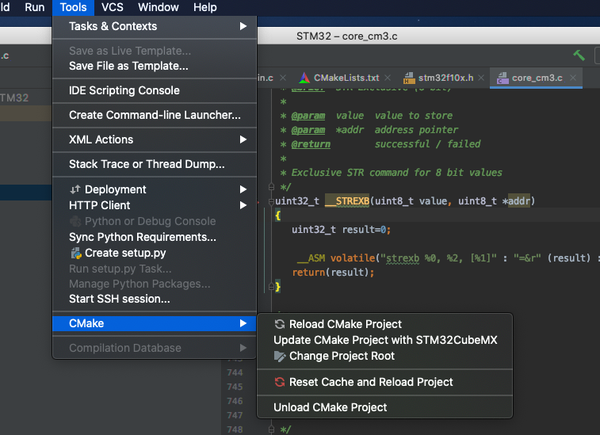This screenshot has width=600, height=435.
Task: Choose Save File as Template
Action: pyautogui.click(x=155, y=66)
